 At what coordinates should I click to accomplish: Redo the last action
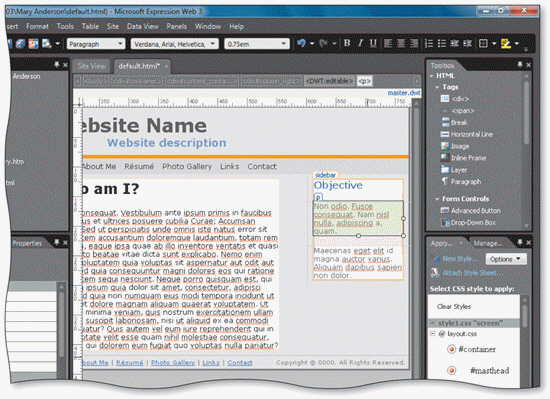[x=323, y=43]
